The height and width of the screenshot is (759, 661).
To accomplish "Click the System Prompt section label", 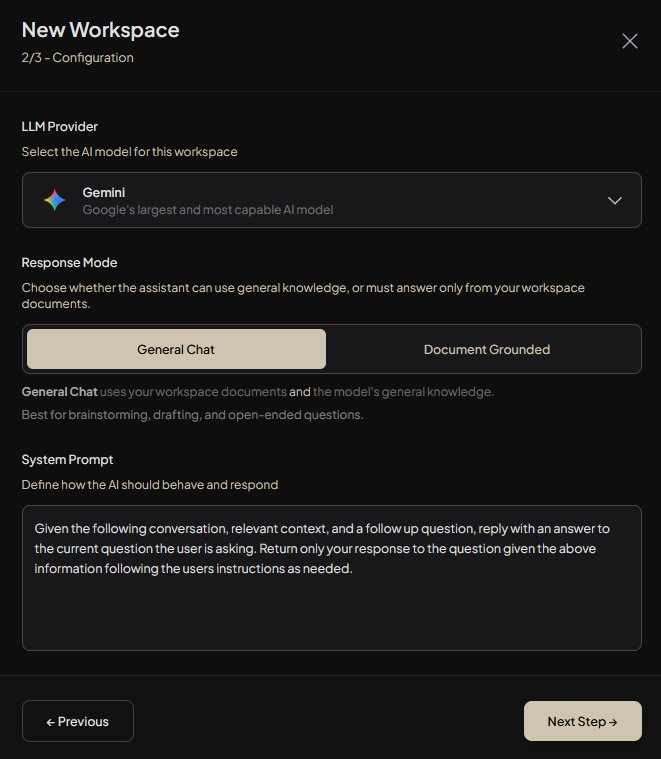I will pyautogui.click(x=67, y=460).
